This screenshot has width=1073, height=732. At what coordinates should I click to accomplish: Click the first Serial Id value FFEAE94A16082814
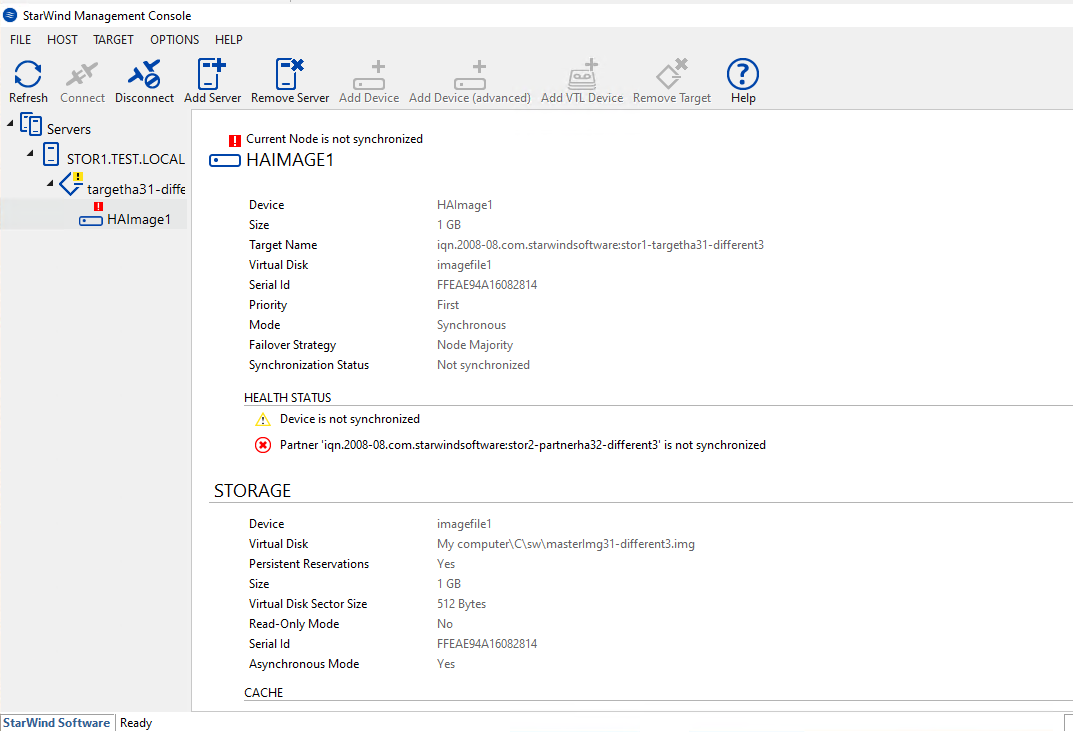point(487,285)
